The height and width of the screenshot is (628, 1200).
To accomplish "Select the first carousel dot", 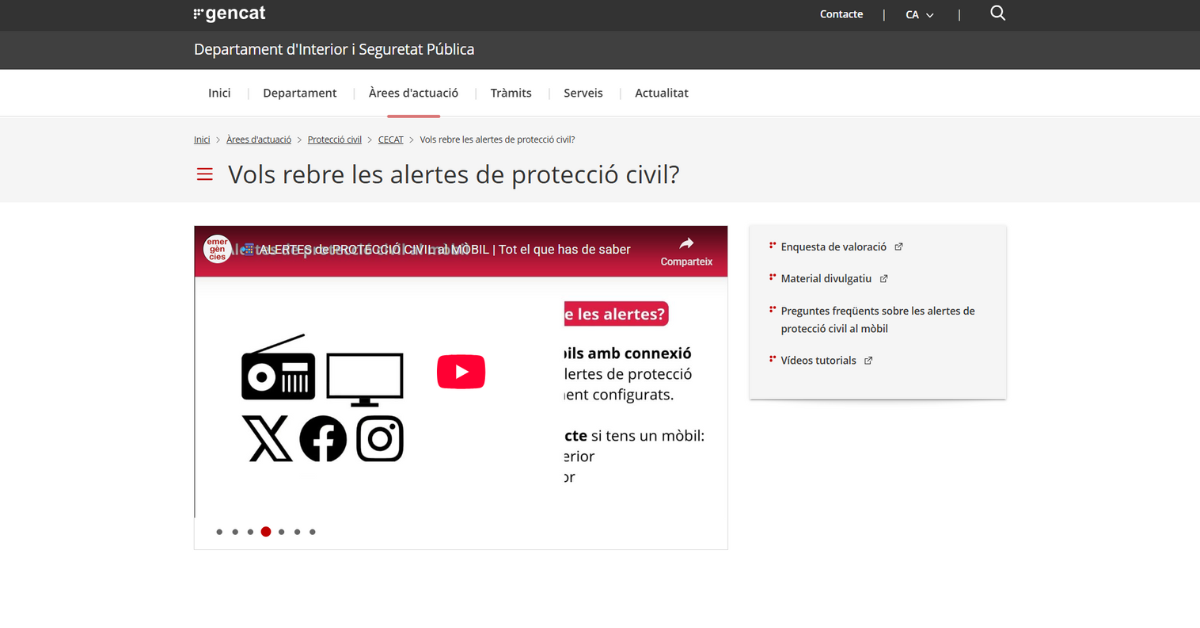I will 219,532.
